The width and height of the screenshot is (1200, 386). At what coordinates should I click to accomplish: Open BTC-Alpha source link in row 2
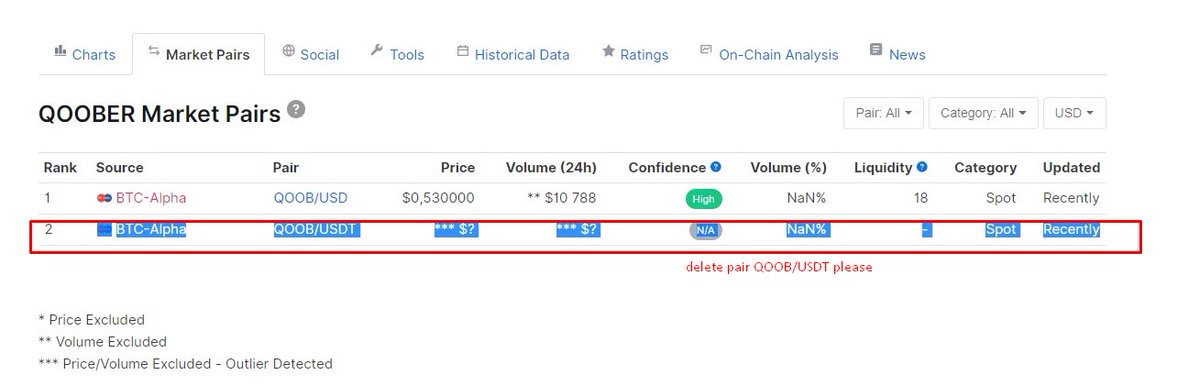(151, 230)
